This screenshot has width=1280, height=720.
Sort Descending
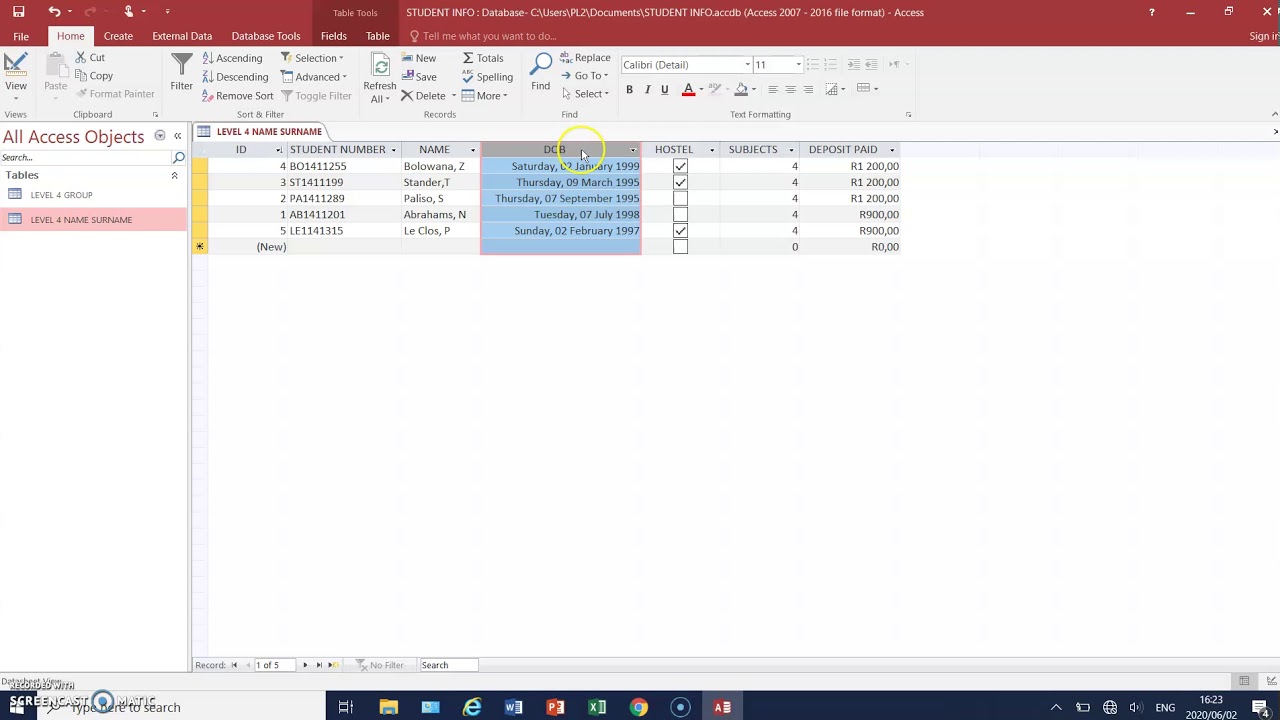point(235,77)
